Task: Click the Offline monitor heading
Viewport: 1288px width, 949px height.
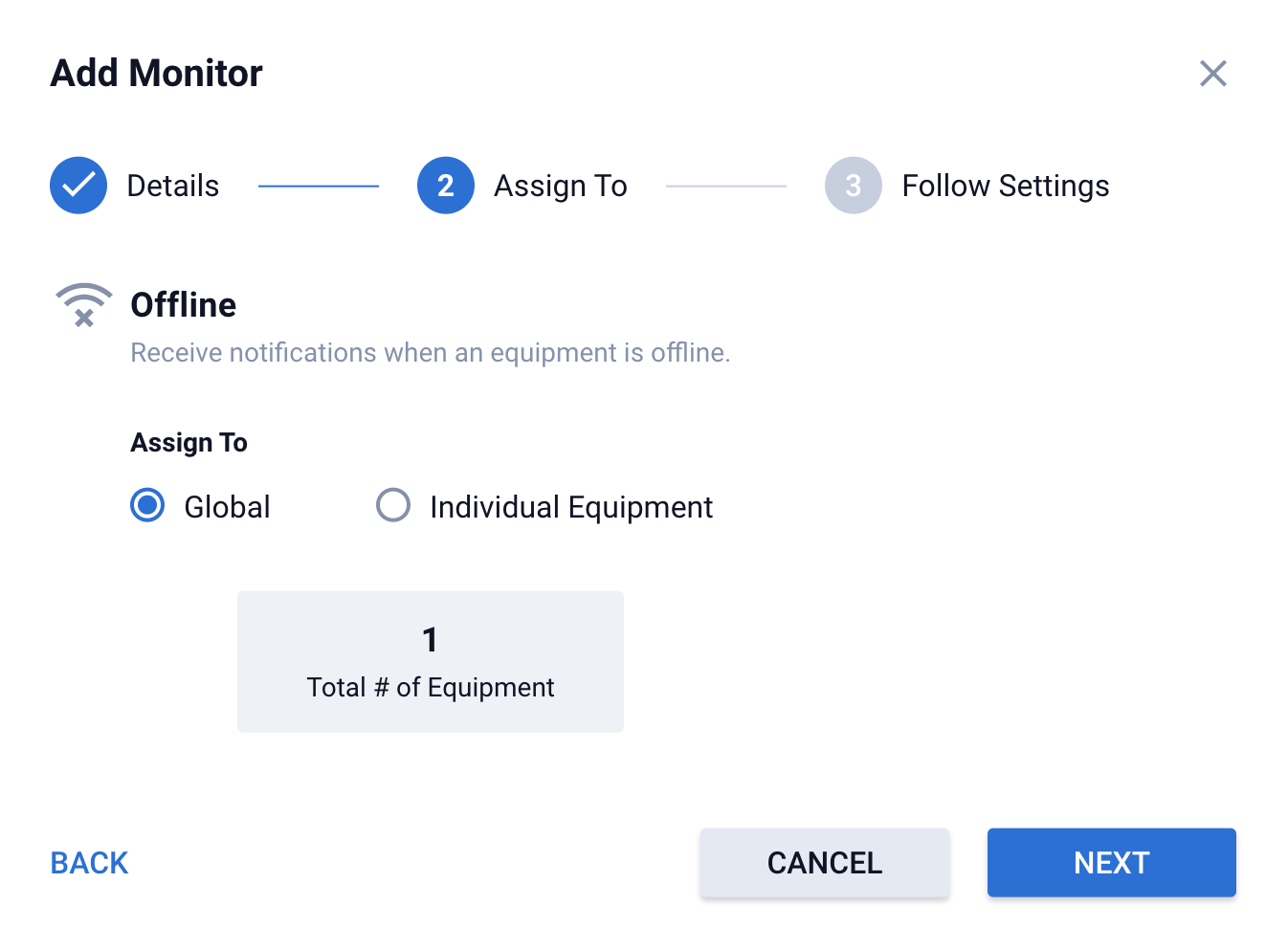Action: [x=183, y=305]
